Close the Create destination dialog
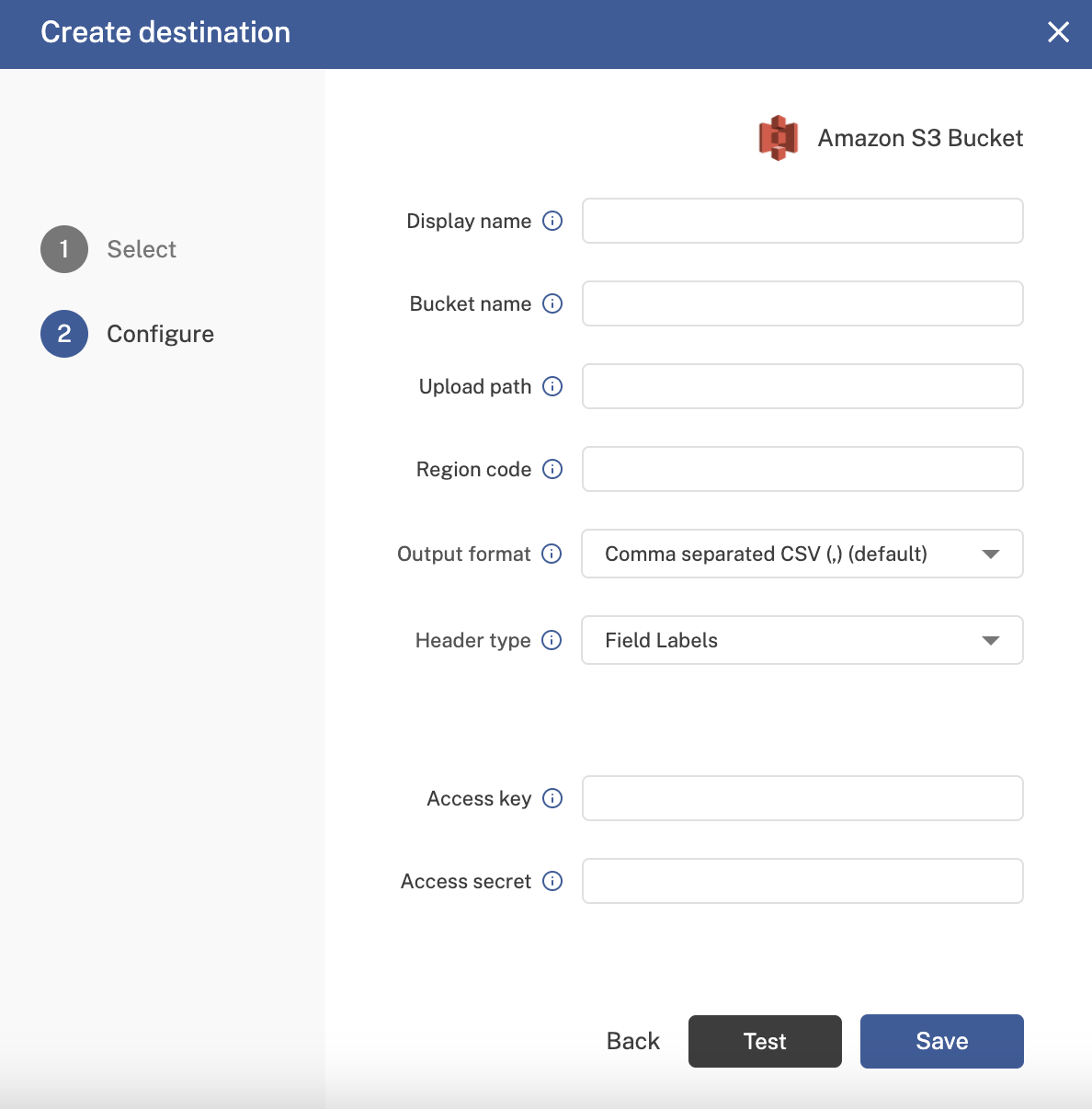The height and width of the screenshot is (1109, 1092). (1058, 32)
